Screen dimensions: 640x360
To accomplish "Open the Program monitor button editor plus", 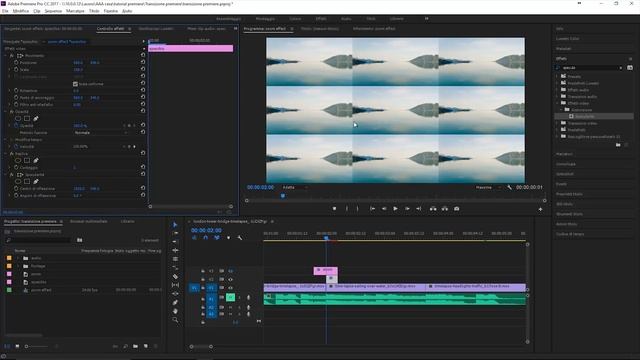I will [540, 209].
